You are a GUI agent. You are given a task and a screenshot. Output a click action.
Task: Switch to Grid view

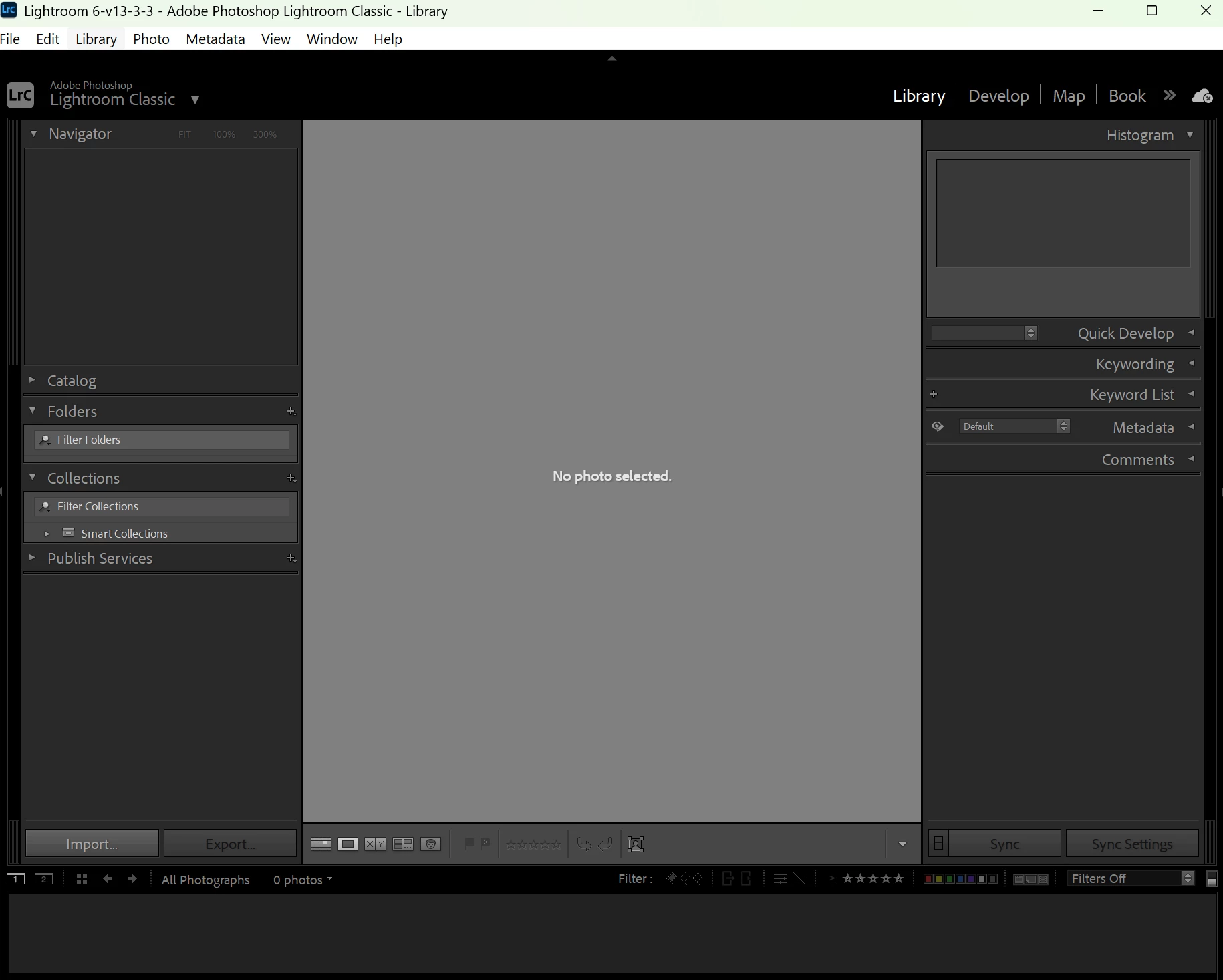(x=321, y=844)
